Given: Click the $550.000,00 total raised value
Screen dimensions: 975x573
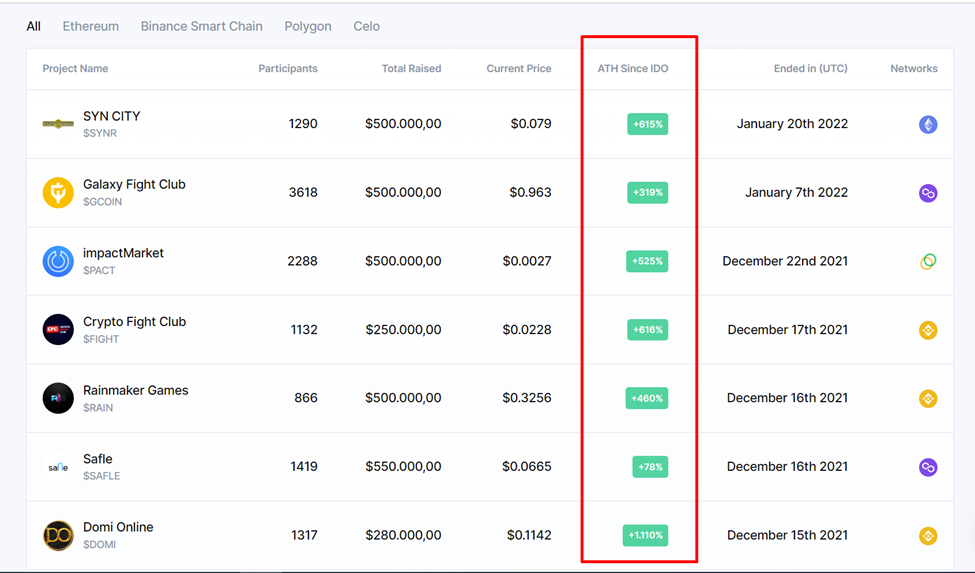Looking at the screenshot, I should point(404,466).
